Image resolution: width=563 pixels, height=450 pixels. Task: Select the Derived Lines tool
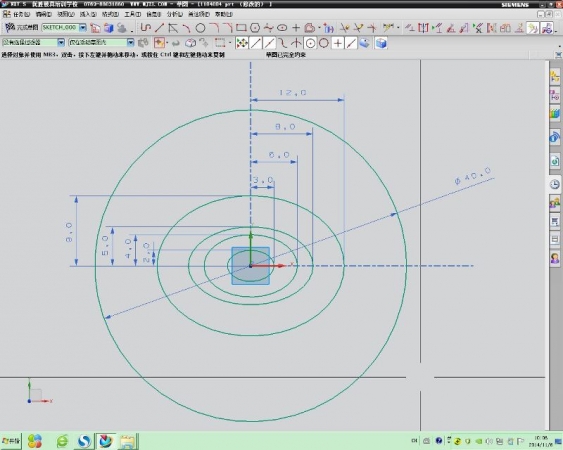[x=173, y=28]
